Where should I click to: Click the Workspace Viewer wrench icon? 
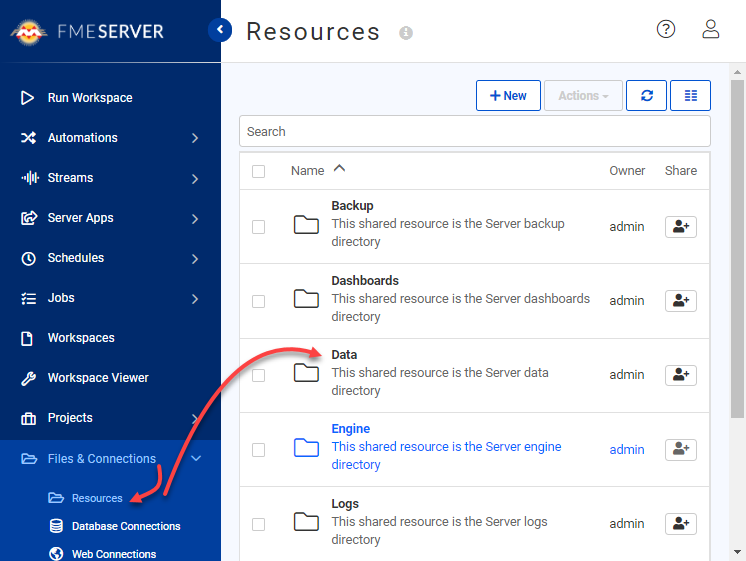(28, 378)
